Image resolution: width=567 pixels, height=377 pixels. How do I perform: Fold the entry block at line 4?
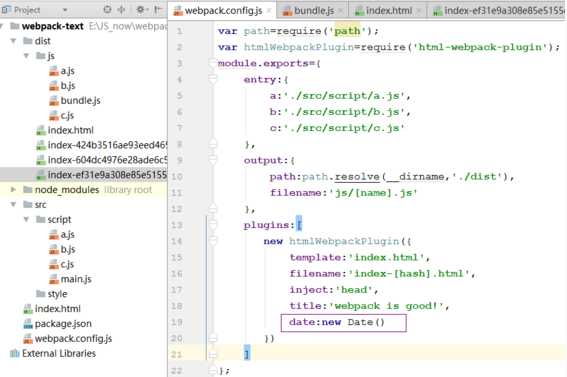212,79
